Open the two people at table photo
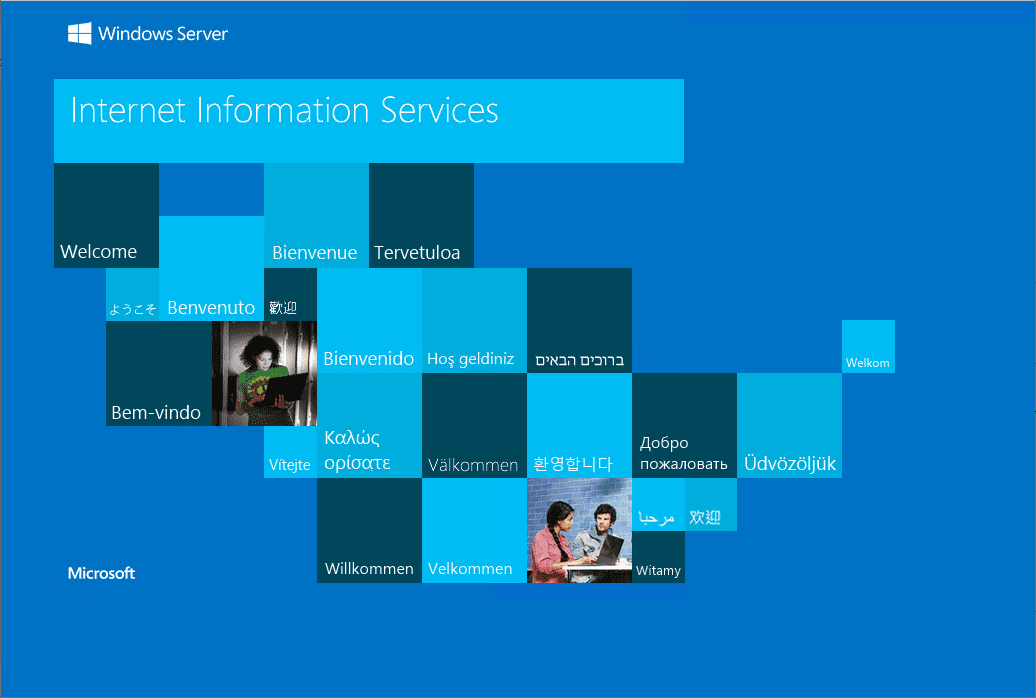Viewport: 1036px width, 698px height. [x=579, y=531]
